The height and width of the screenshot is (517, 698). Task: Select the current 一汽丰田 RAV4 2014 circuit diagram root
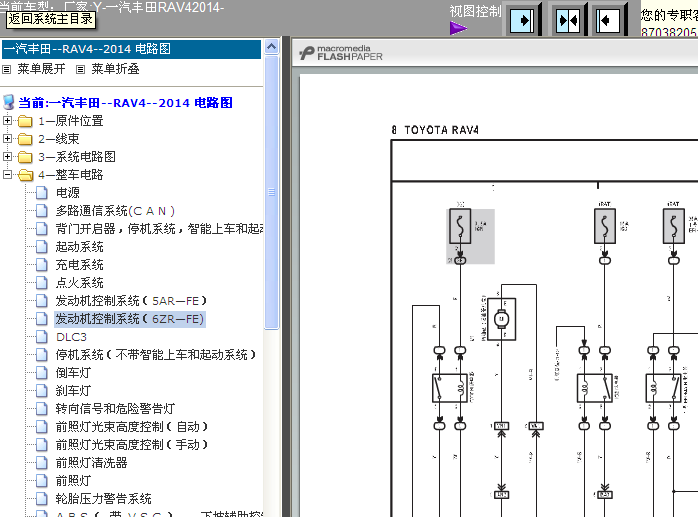click(126, 103)
